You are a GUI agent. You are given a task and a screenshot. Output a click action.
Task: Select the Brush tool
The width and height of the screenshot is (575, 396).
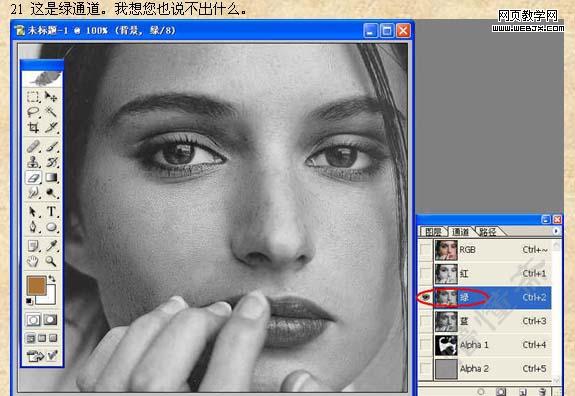click(51, 147)
